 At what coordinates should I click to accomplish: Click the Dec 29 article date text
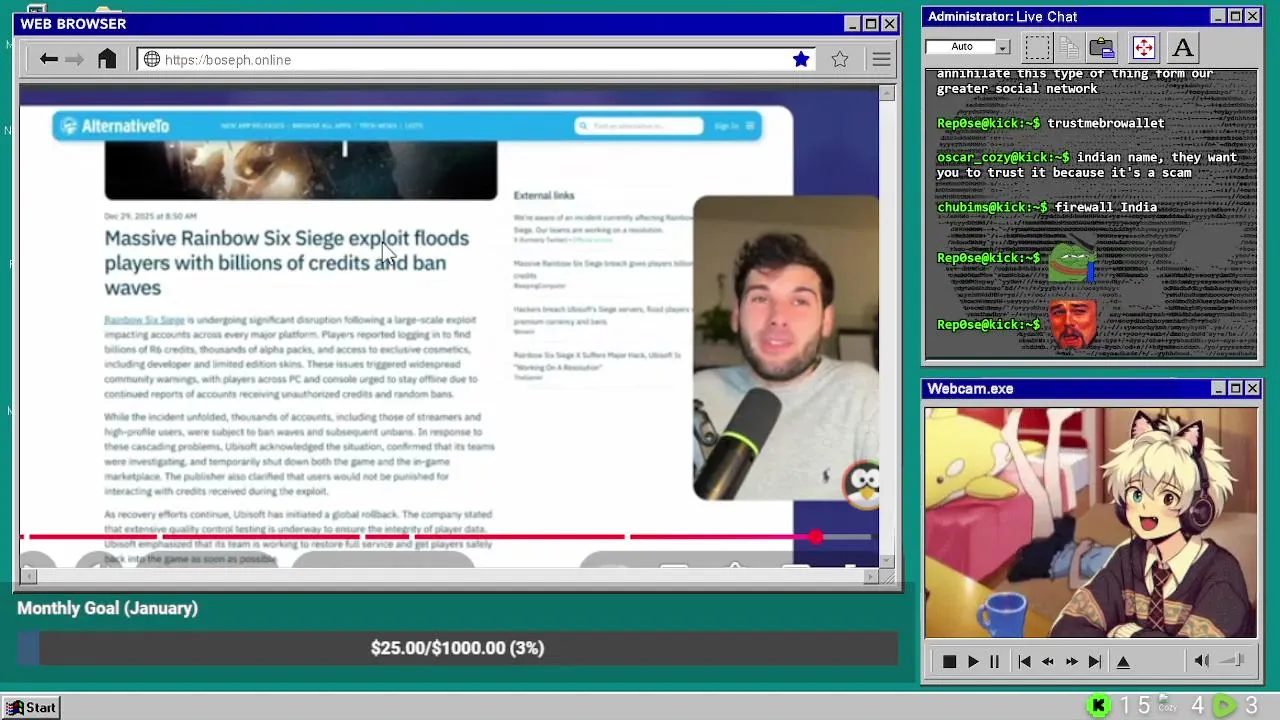click(x=150, y=216)
